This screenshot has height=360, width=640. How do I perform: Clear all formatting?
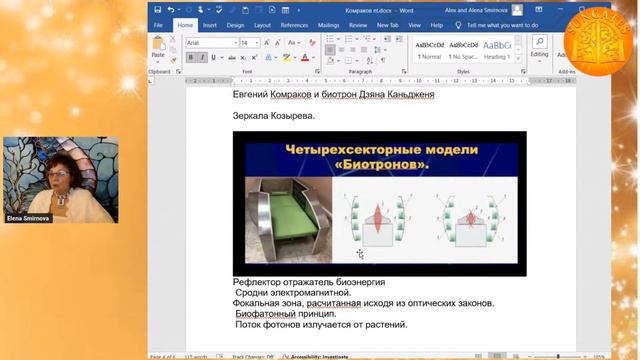tap(312, 42)
